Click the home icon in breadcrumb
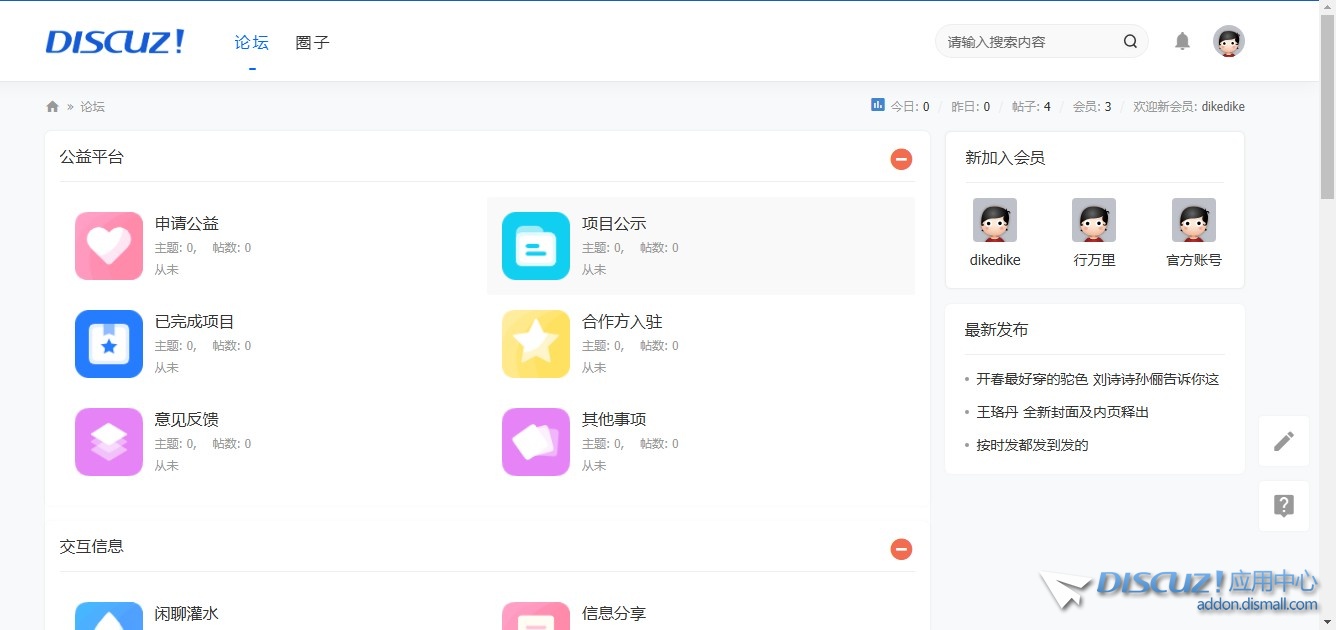 tap(52, 107)
